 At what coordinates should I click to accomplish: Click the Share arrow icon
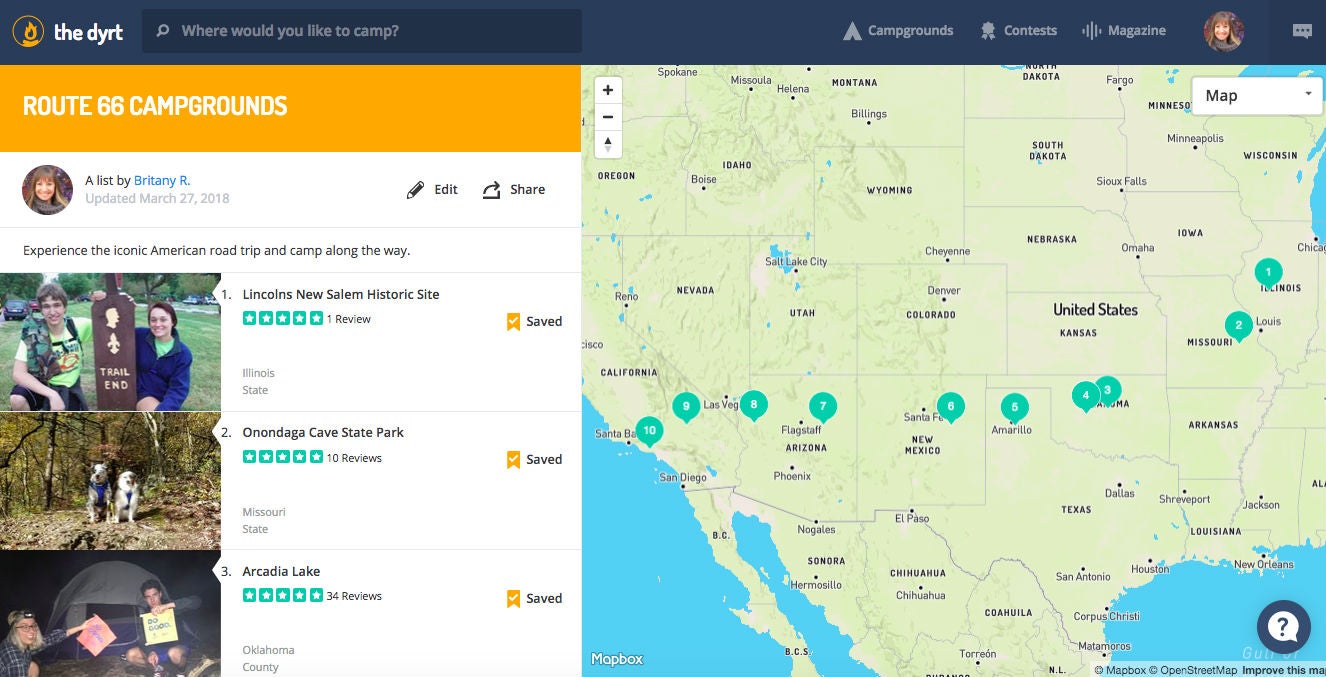click(491, 190)
